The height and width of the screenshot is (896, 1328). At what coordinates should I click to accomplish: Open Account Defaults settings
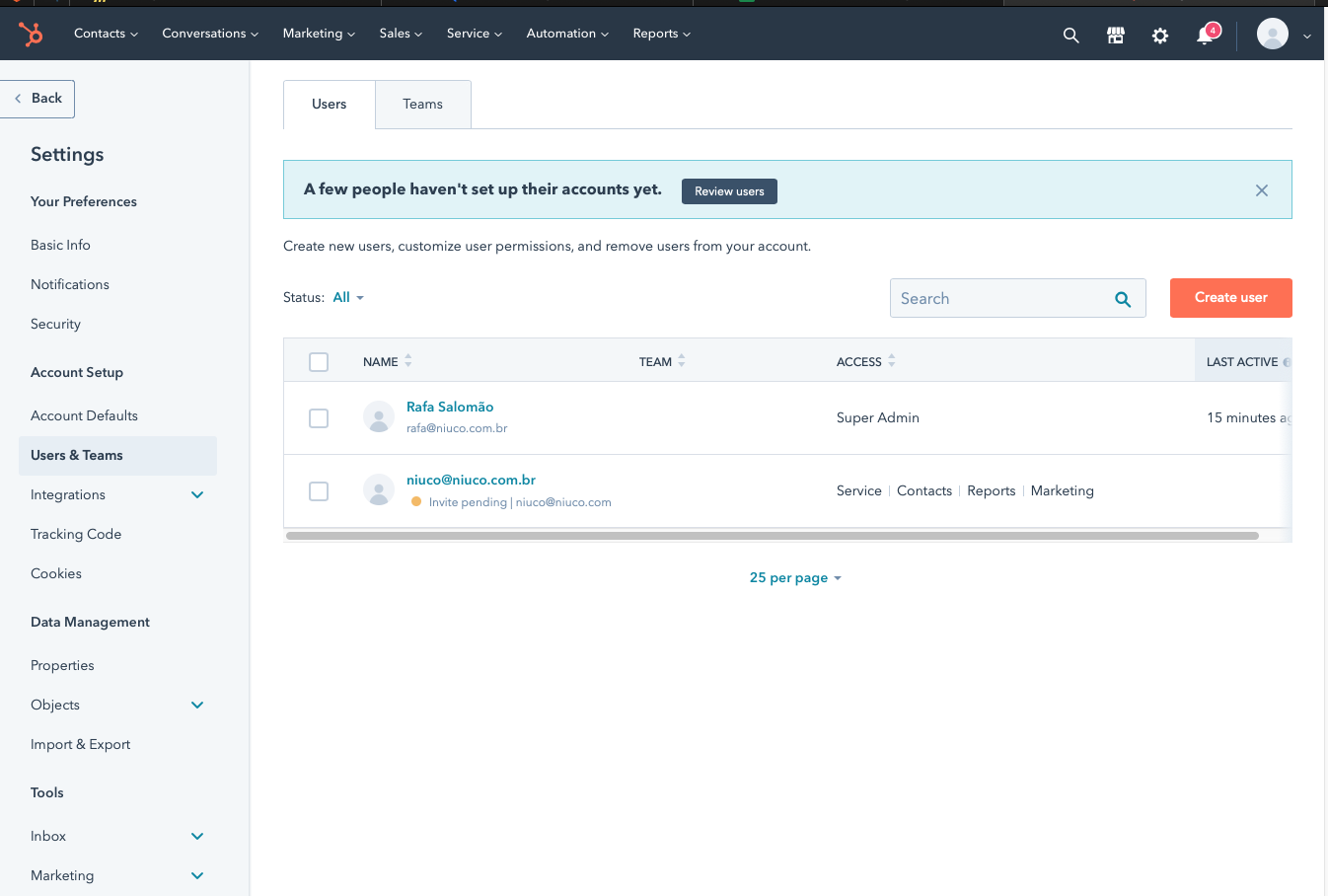pos(84,415)
